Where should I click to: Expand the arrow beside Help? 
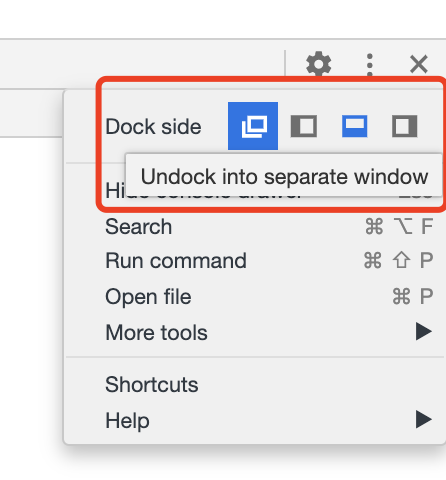[424, 419]
